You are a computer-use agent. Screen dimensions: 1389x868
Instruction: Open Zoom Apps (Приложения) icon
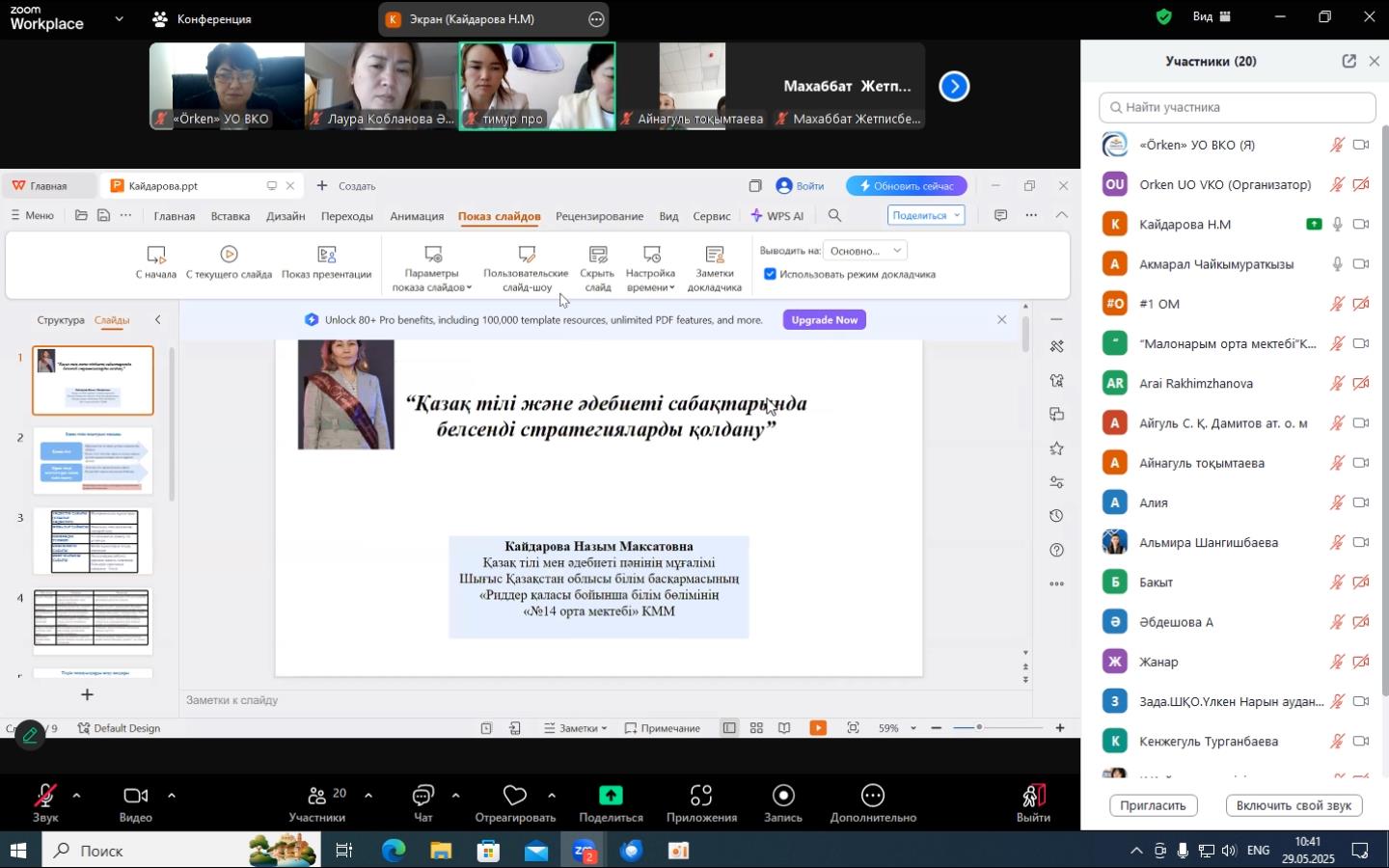701,796
